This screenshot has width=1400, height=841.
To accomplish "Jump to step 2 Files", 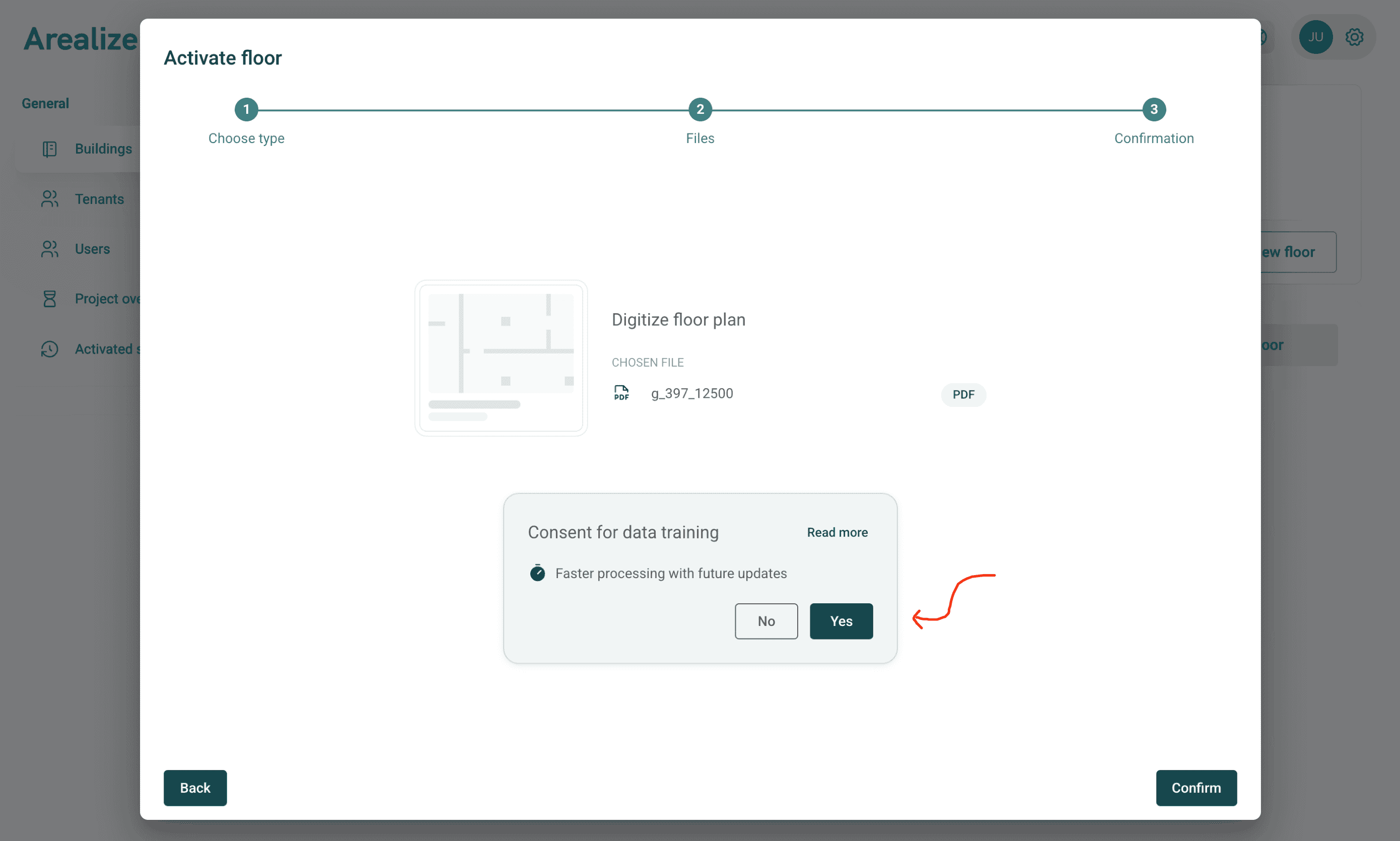I will 699,109.
